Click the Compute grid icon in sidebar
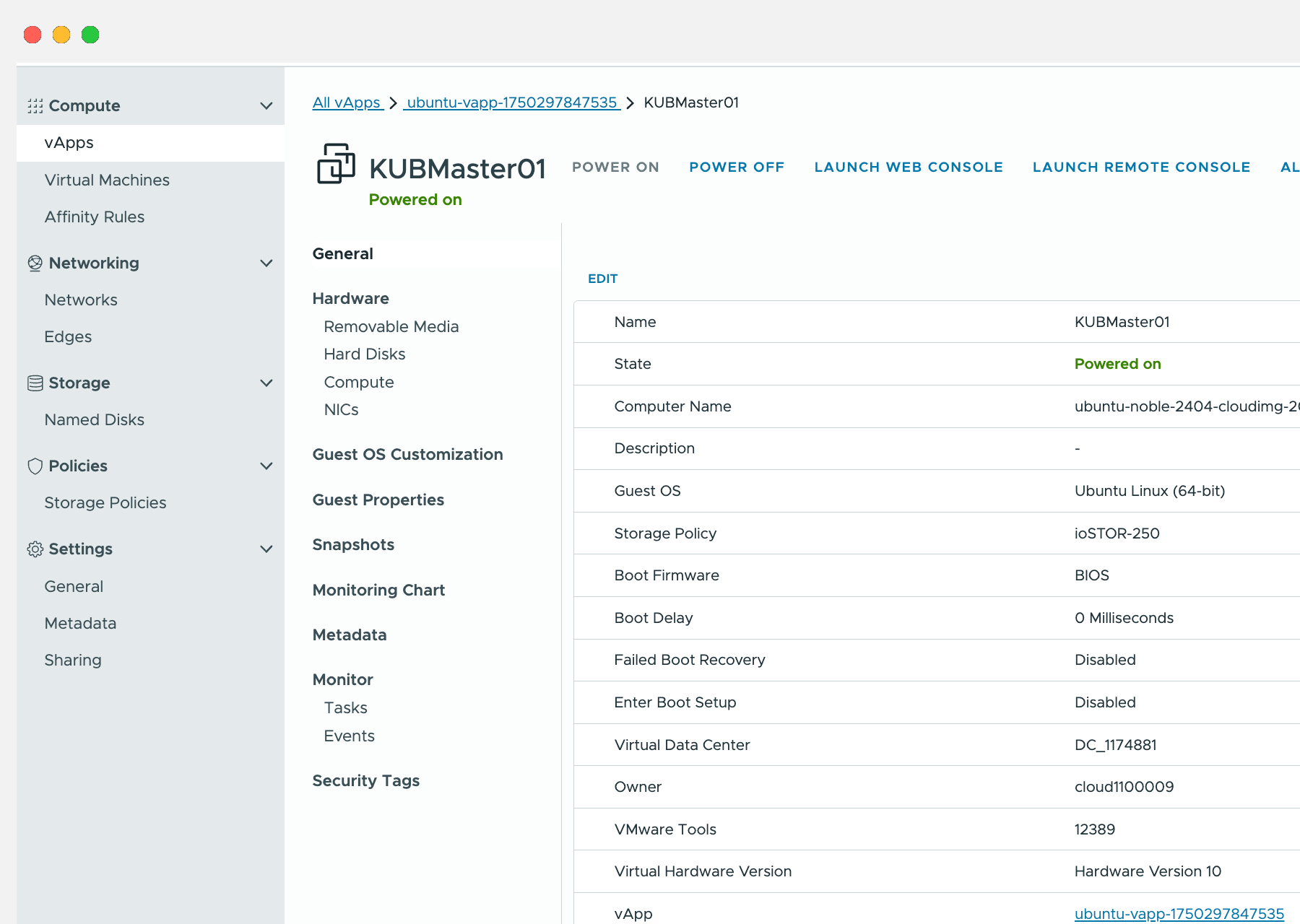This screenshot has height=924, width=1300. pyautogui.click(x=35, y=106)
